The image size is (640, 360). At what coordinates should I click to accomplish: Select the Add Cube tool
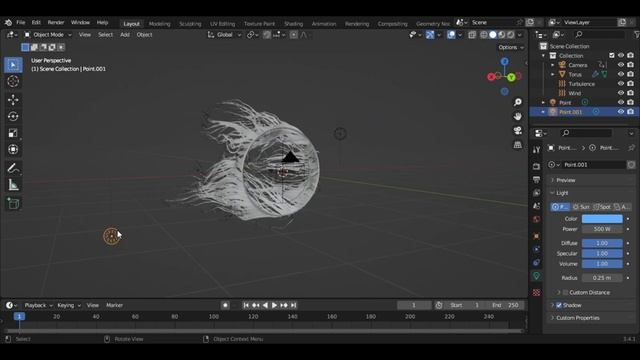pyautogui.click(x=13, y=203)
